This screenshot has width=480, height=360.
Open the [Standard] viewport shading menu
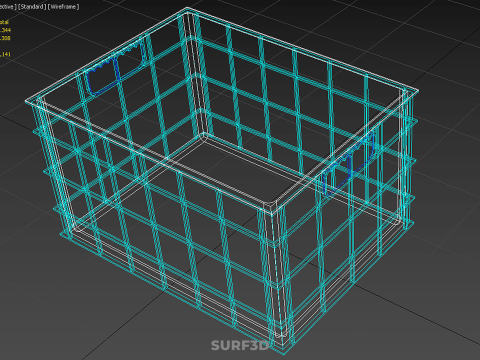(32, 7)
